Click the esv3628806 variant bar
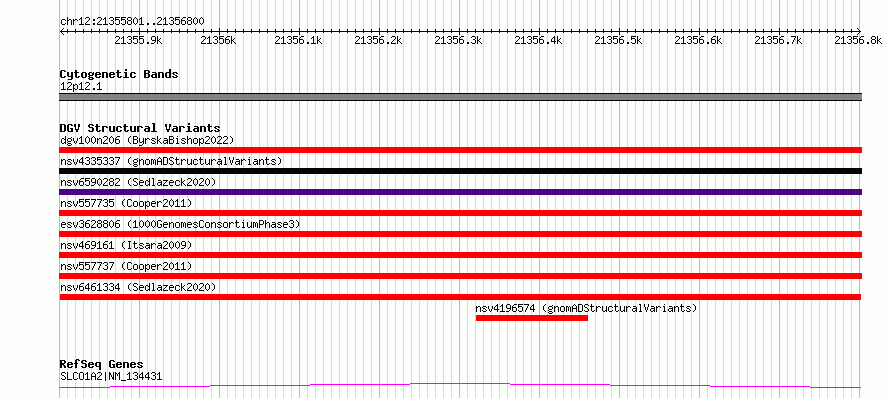The height and width of the screenshot is (398, 890). coord(460,234)
